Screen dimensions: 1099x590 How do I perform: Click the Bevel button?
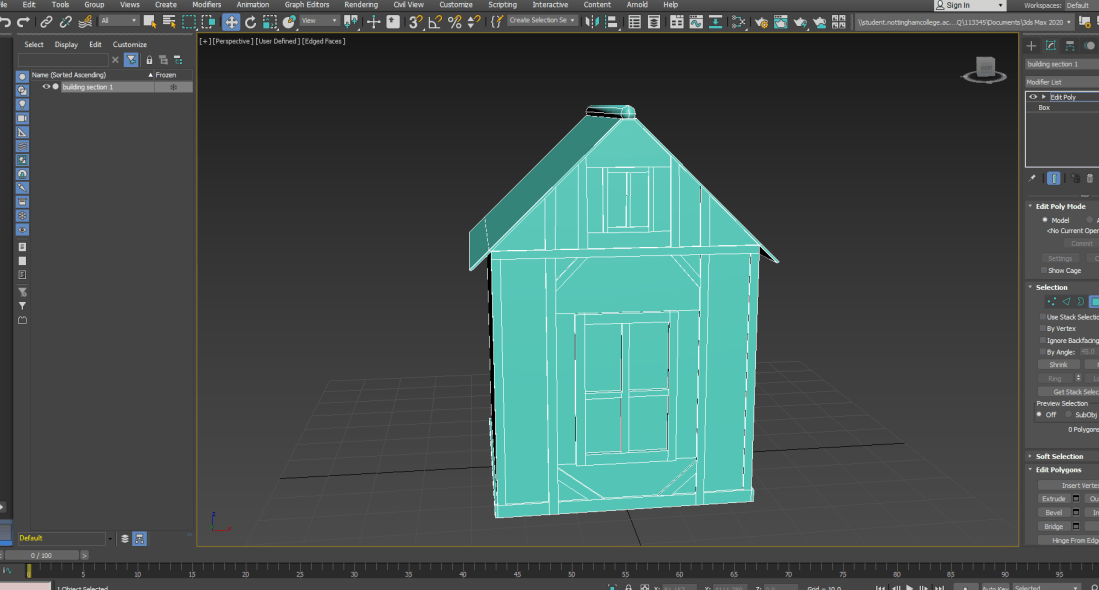coord(1054,512)
